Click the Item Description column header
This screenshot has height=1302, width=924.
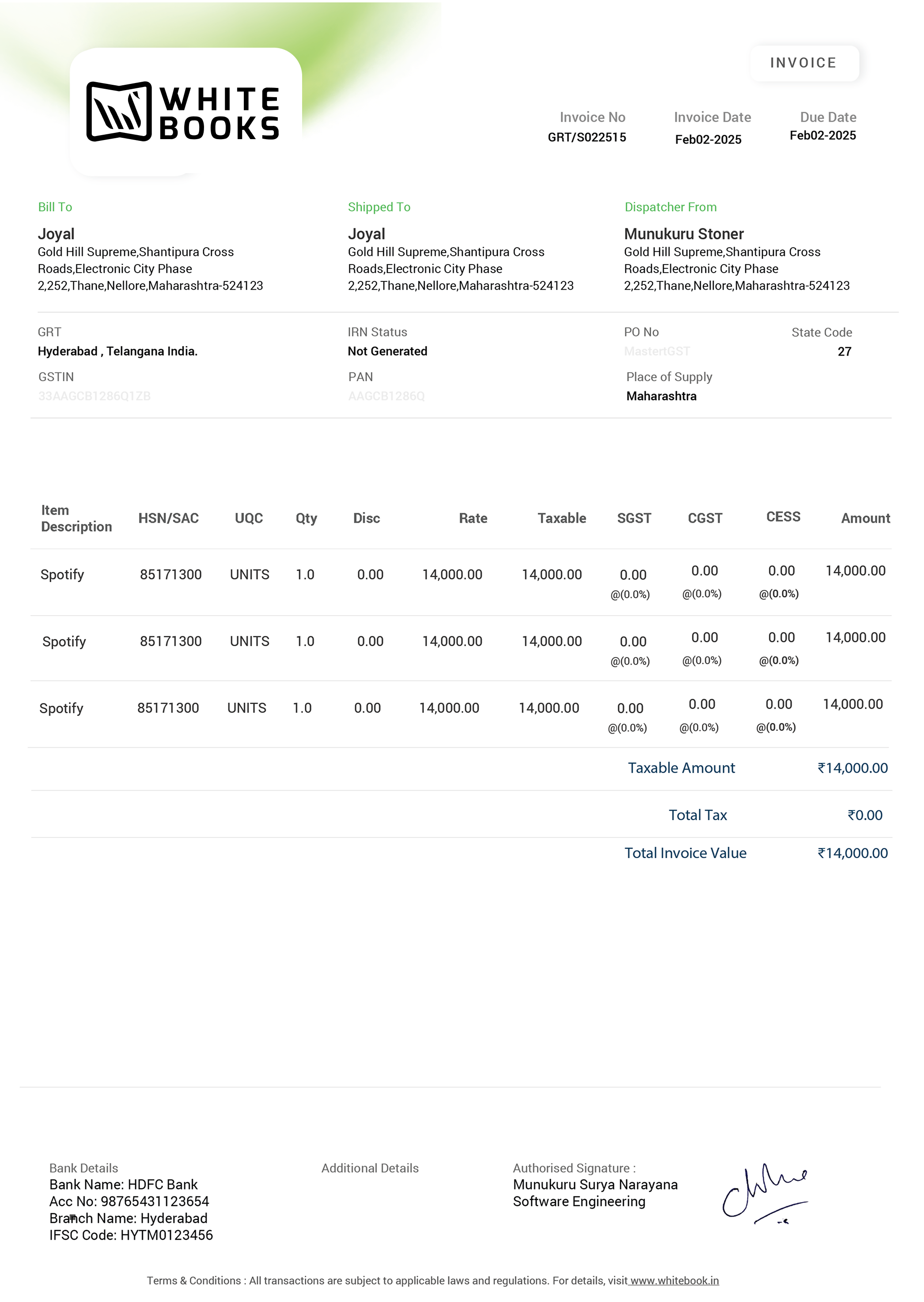pos(76,518)
